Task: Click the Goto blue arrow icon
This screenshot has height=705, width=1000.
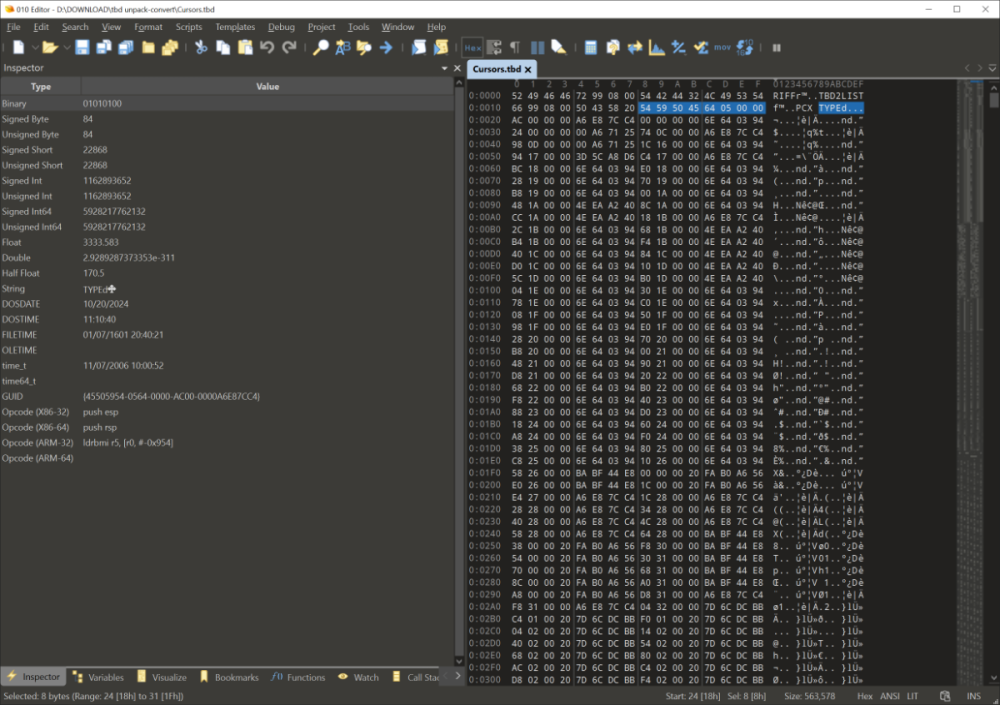Action: (386, 47)
